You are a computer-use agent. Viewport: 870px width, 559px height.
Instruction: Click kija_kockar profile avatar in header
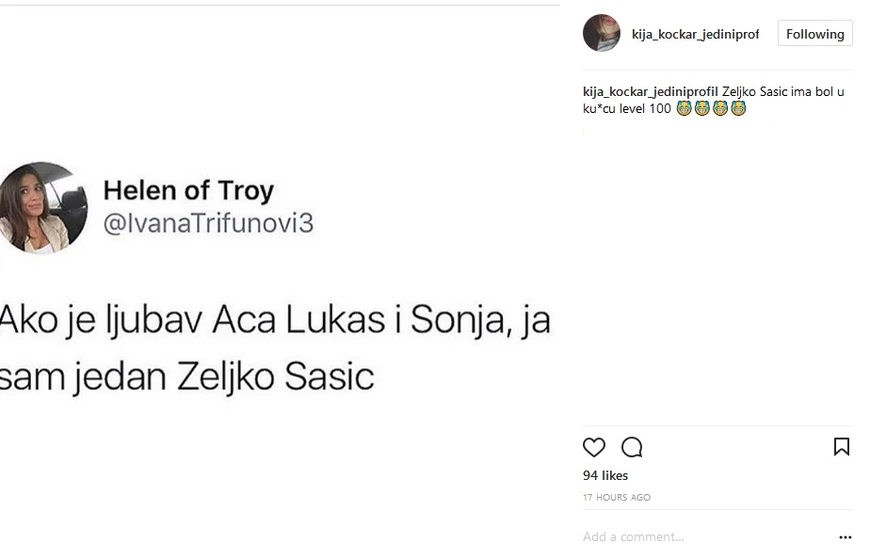tap(601, 33)
